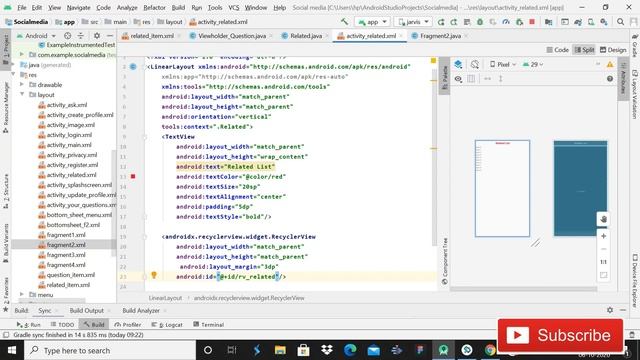The height and width of the screenshot is (360, 640).
Task: Zoom in preview with plus button
Action: tap(603, 236)
